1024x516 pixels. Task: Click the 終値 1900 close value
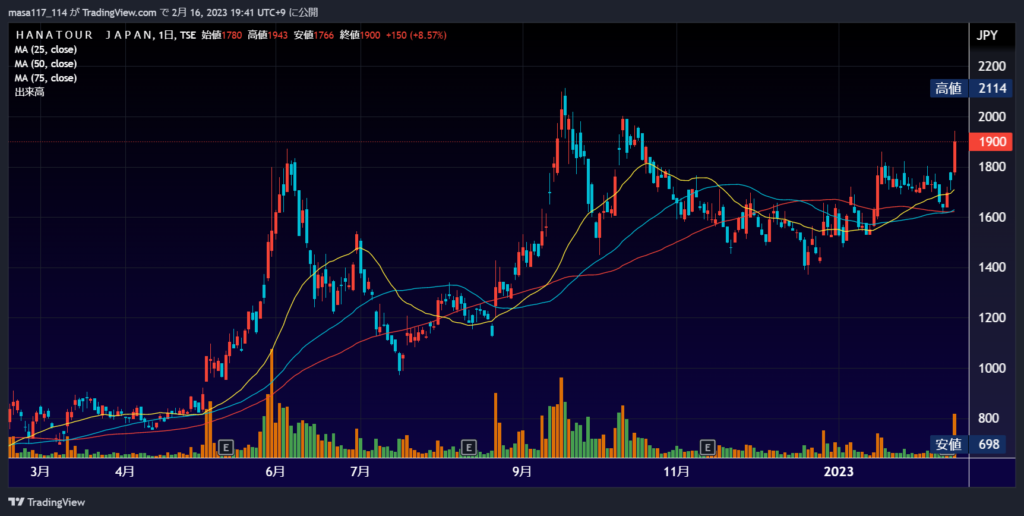[x=360, y=35]
